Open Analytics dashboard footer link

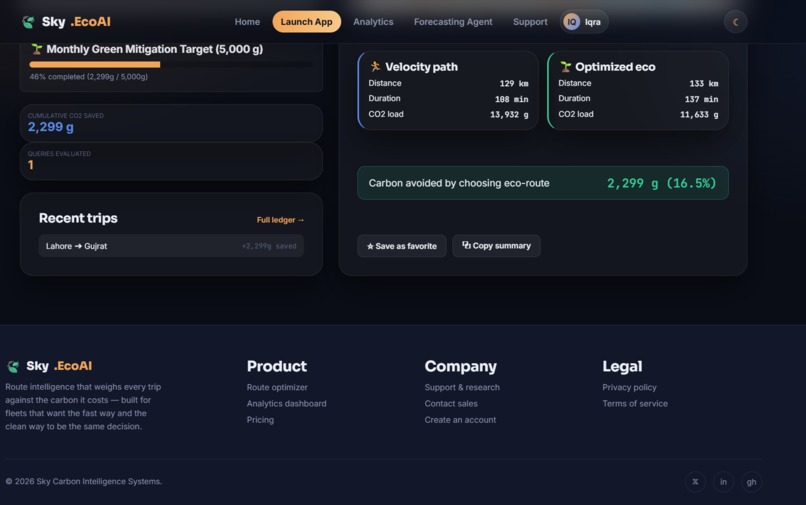[x=286, y=404]
